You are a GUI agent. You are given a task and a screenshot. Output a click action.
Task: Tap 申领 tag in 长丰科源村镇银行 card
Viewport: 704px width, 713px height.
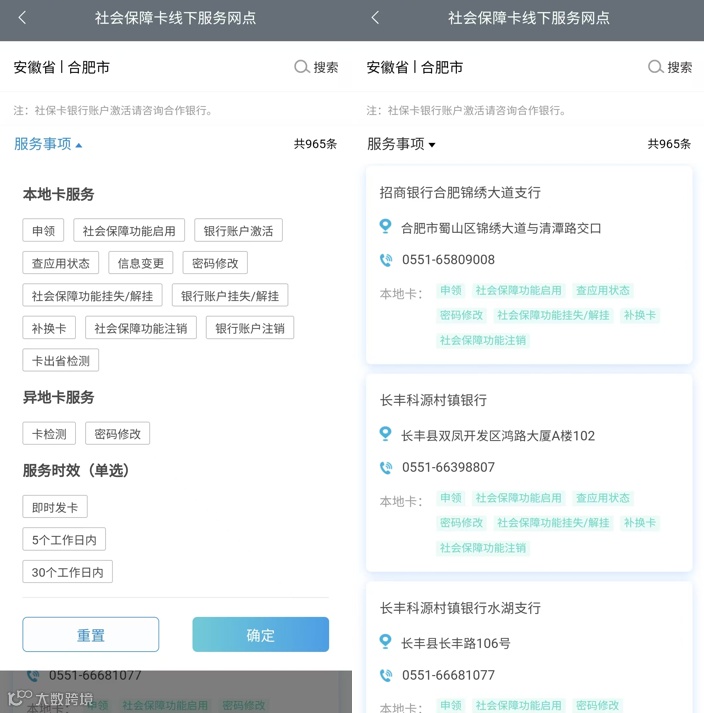click(x=451, y=498)
